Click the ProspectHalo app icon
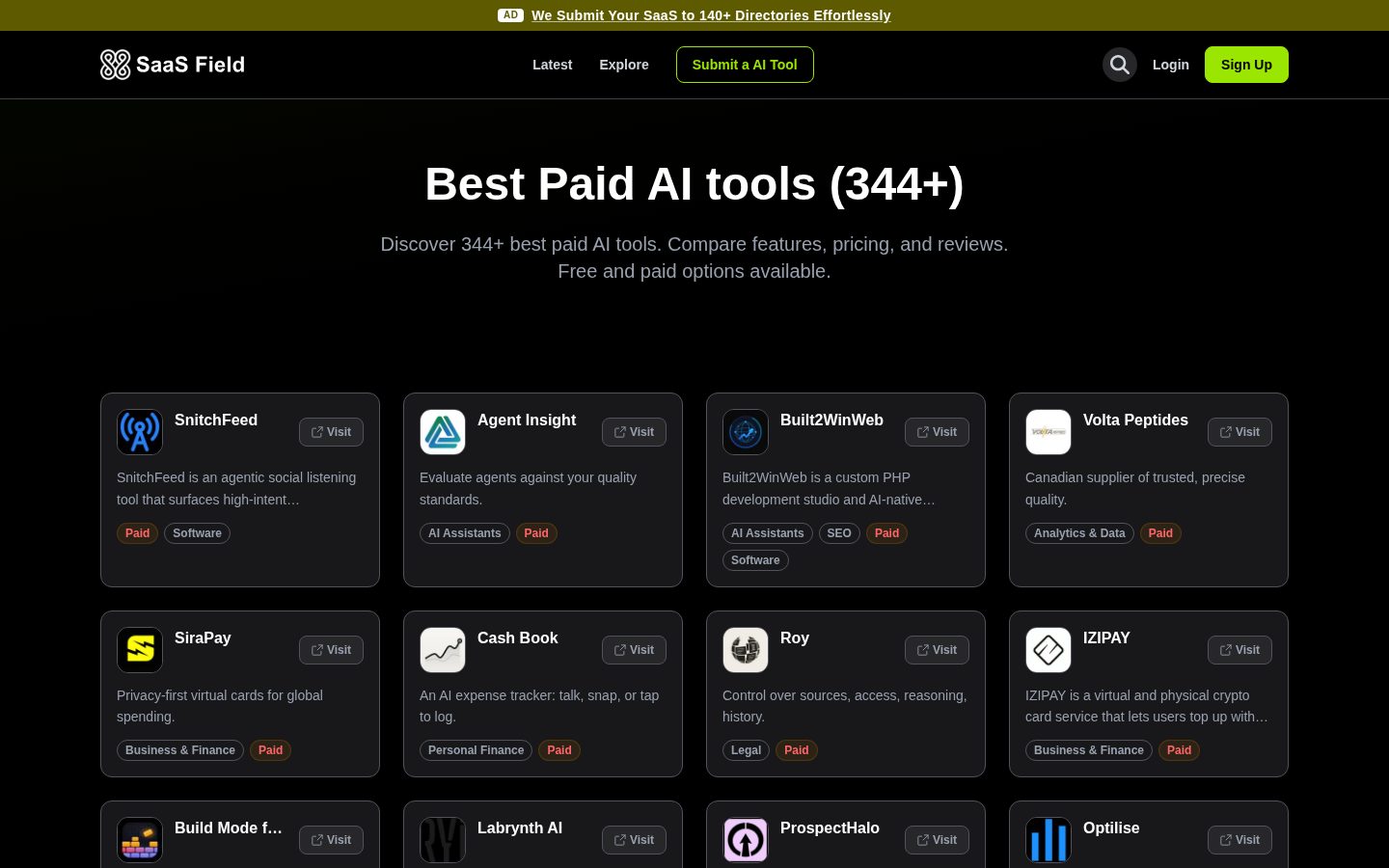This screenshot has width=1389, height=868. pyautogui.click(x=746, y=840)
